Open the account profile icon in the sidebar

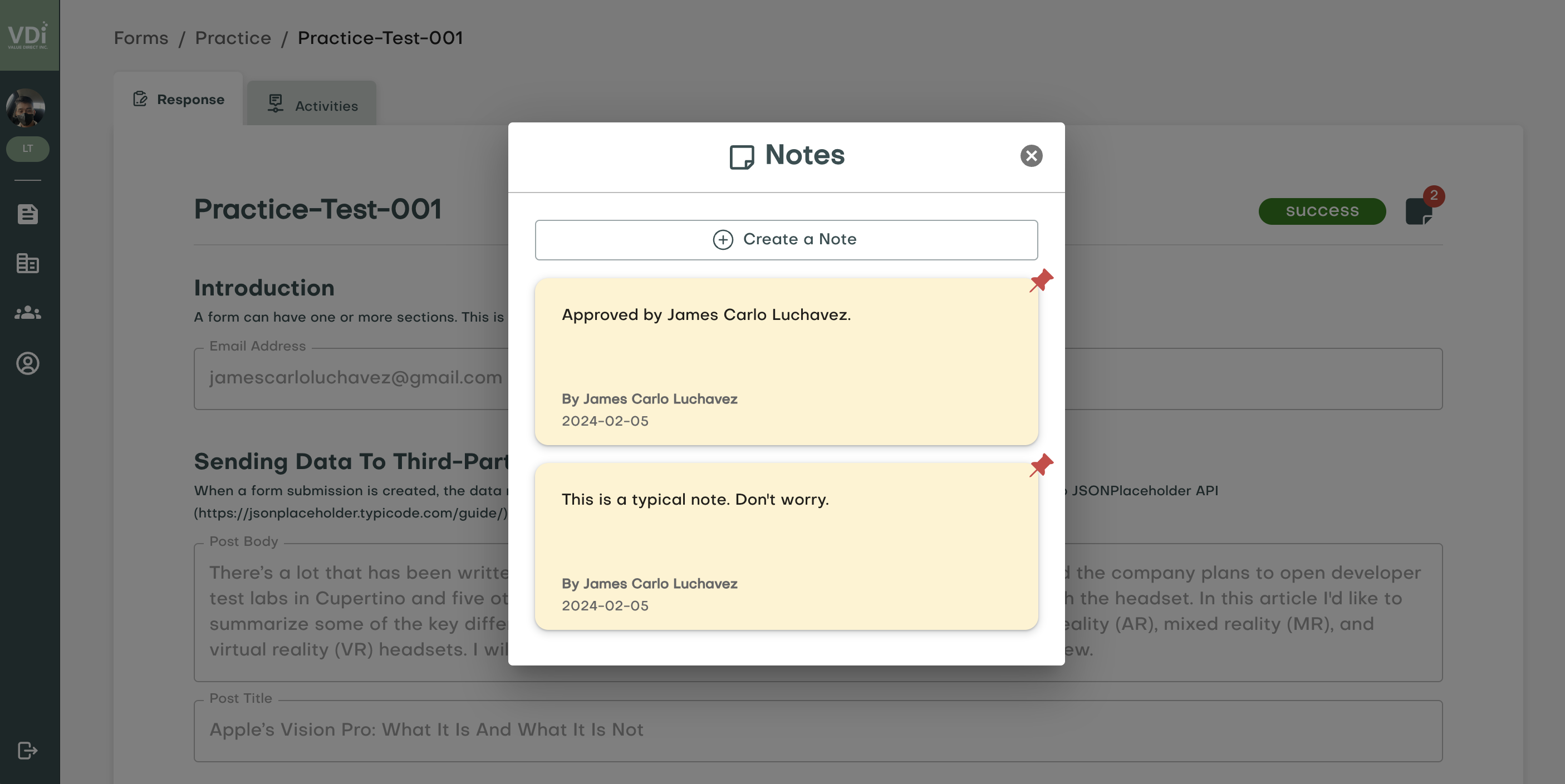28,364
